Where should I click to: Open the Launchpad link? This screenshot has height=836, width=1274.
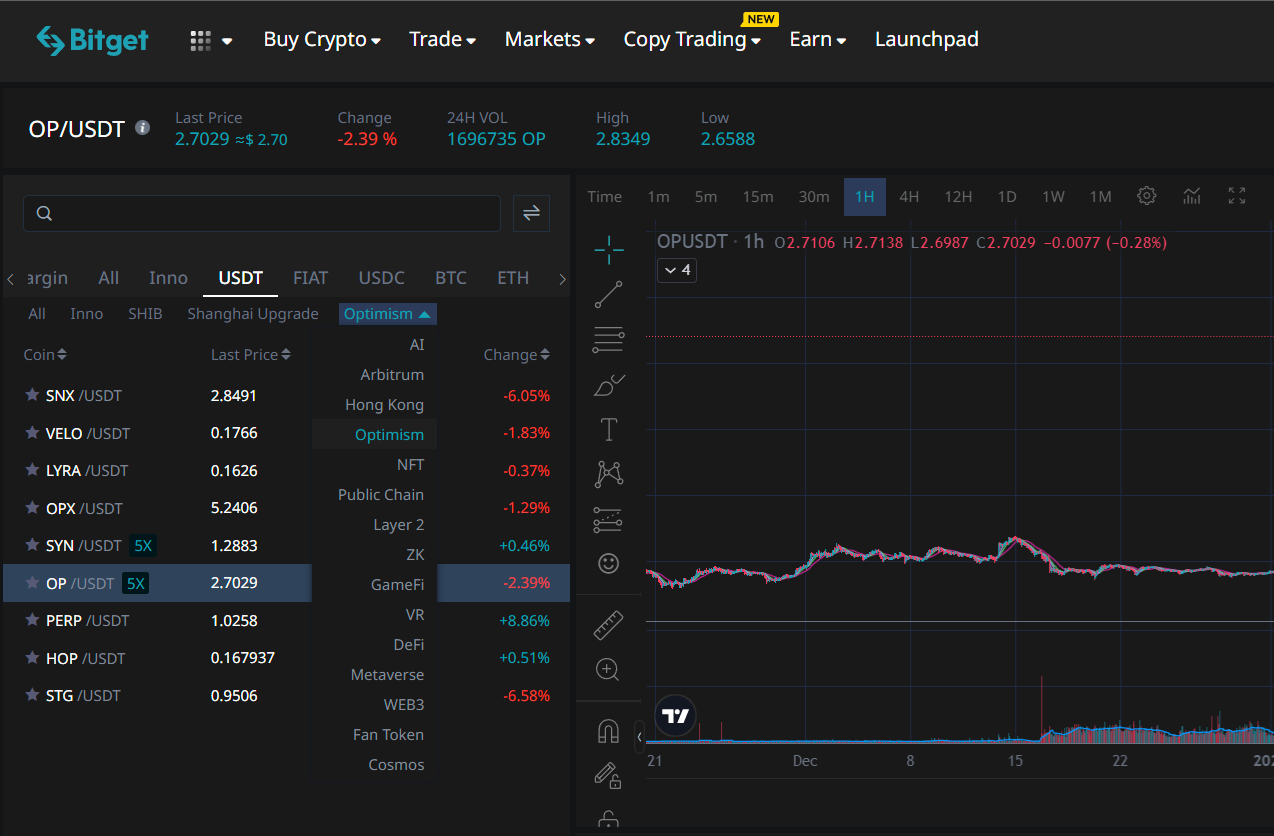coord(926,40)
